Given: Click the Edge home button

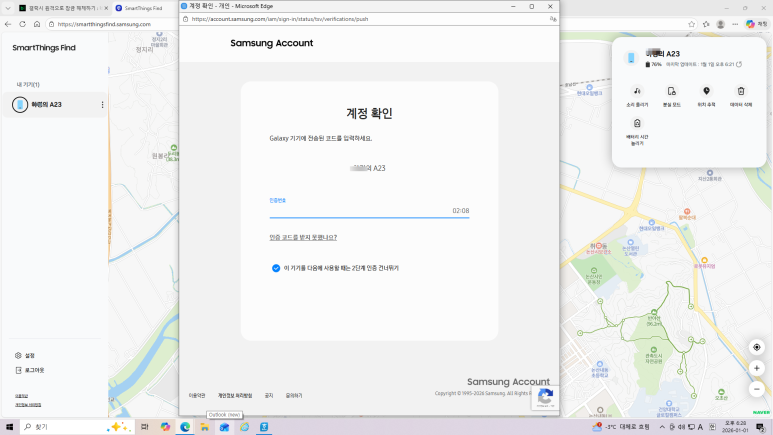Looking at the screenshot, I should point(37,24).
